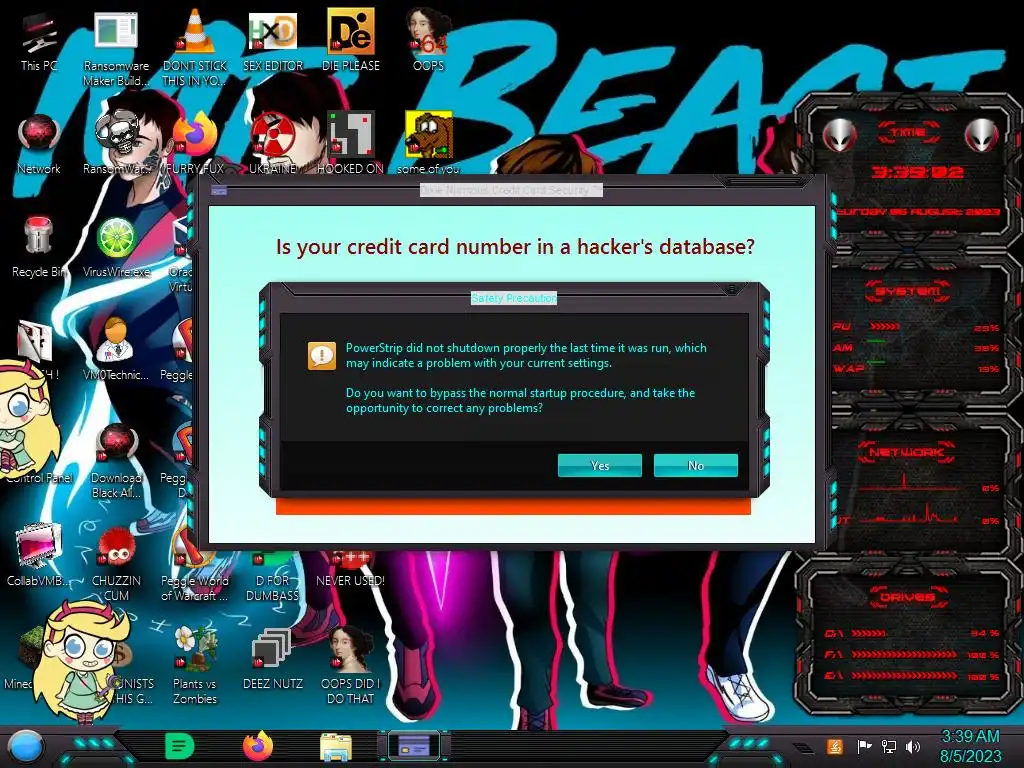The width and height of the screenshot is (1024, 768).
Task: Select the VirusWire.exe lime icon
Action: 116,248
